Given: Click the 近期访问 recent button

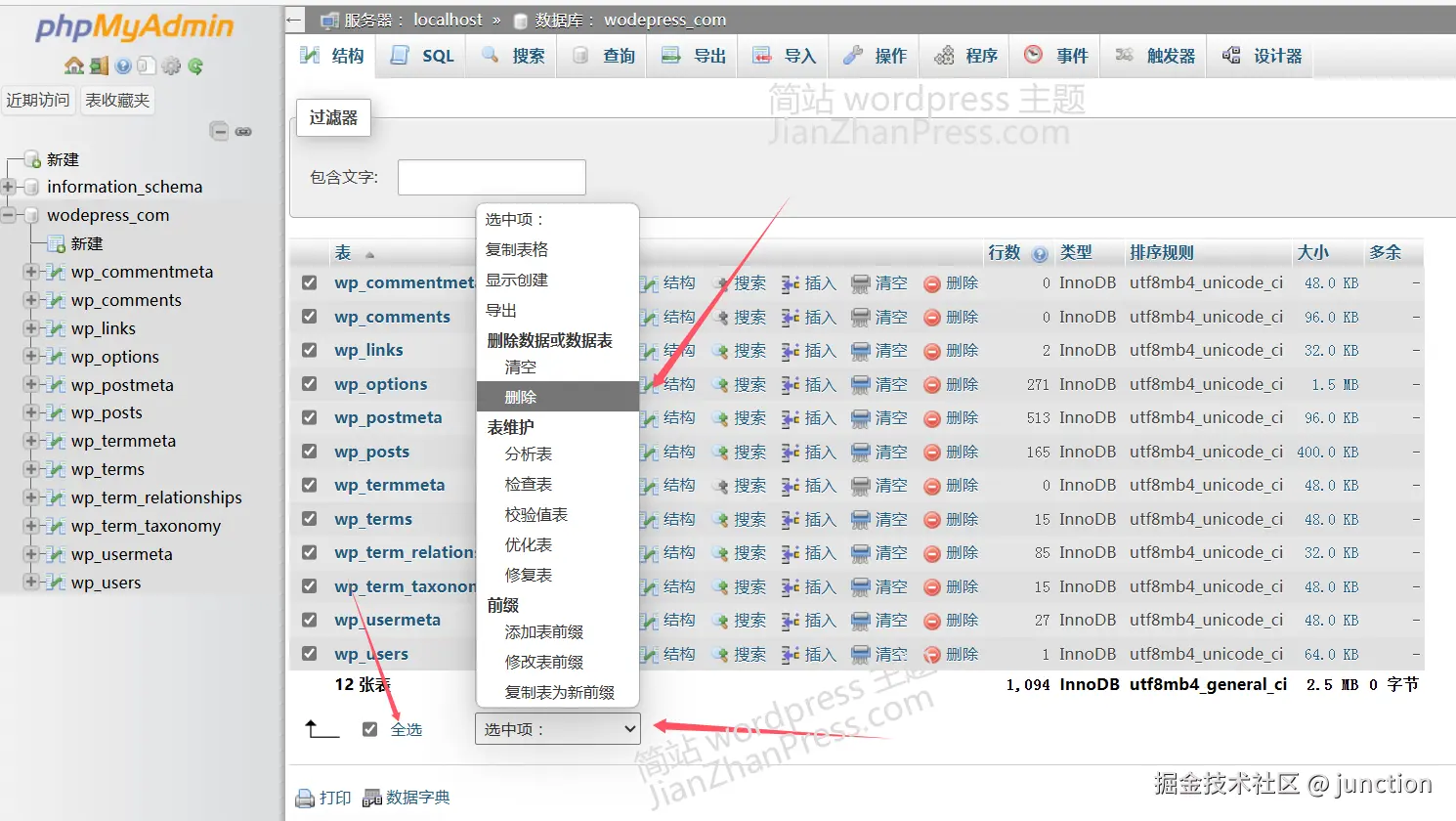Looking at the screenshot, I should [x=38, y=100].
